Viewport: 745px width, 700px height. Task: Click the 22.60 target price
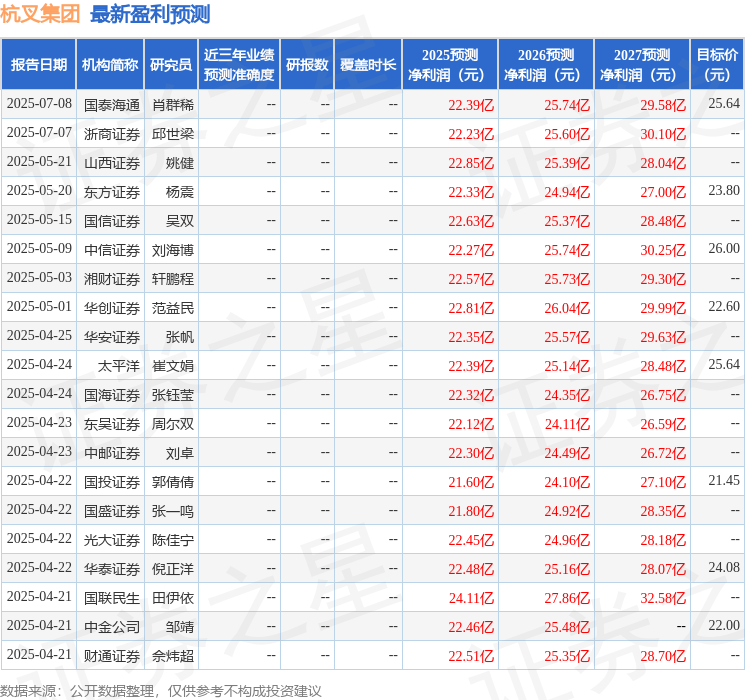click(724, 307)
